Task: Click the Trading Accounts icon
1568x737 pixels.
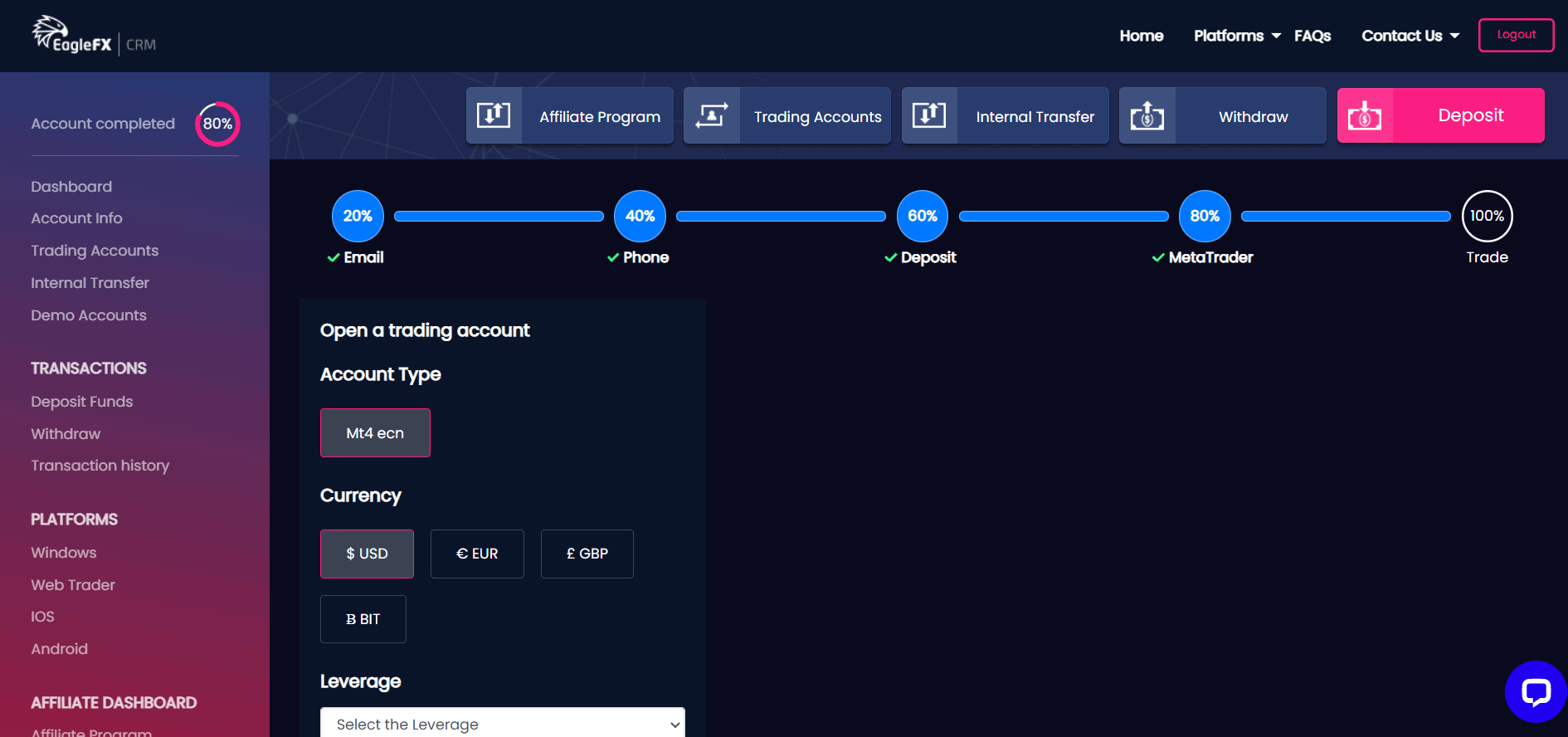Action: coord(712,115)
